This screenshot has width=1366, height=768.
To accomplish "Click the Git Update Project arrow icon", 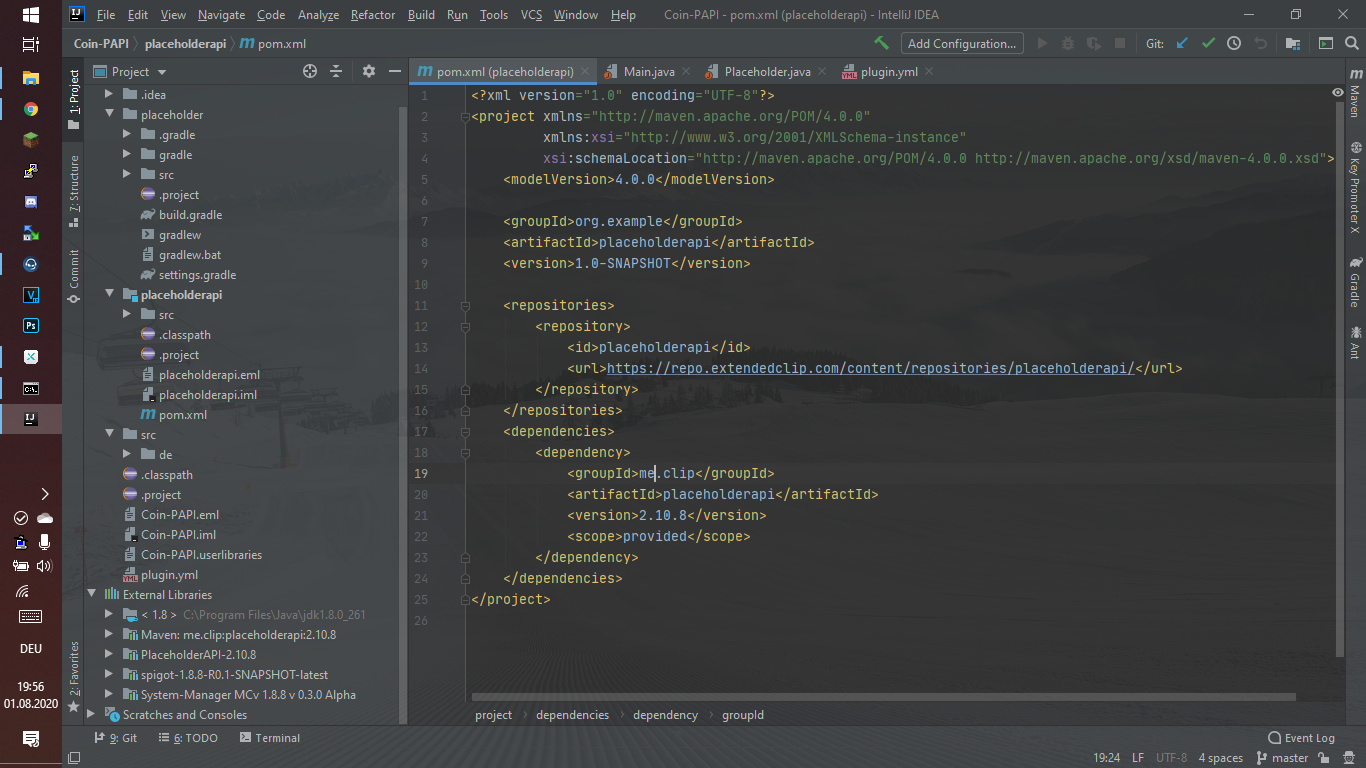I will (x=1182, y=43).
